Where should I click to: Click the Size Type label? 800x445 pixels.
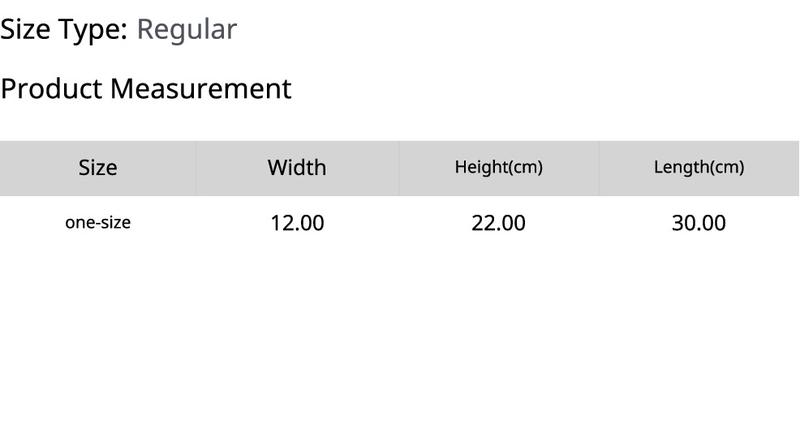tap(64, 29)
